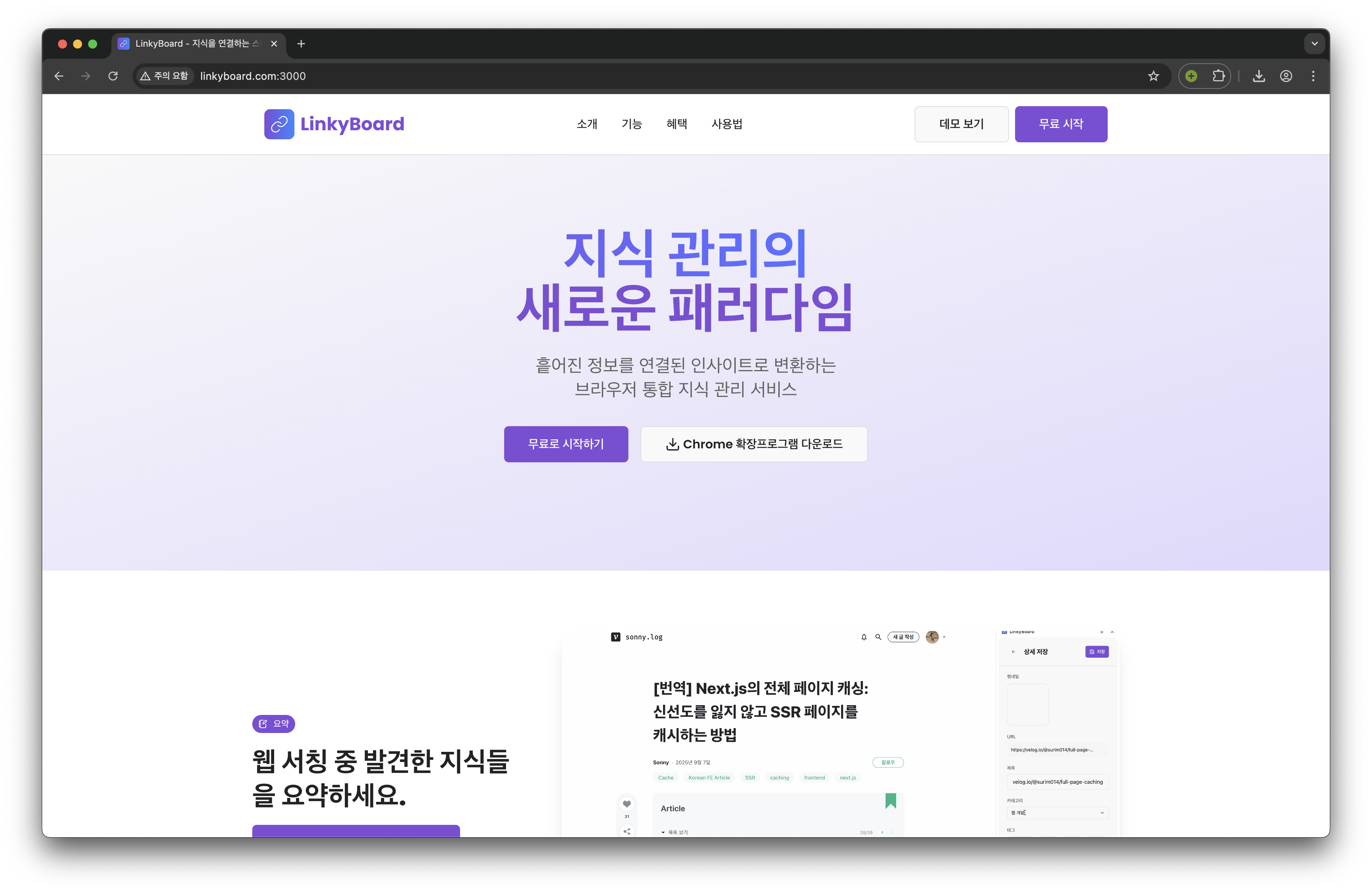The image size is (1372, 893).
Task: Open the '기능' navigation menu item
Action: 632,124
